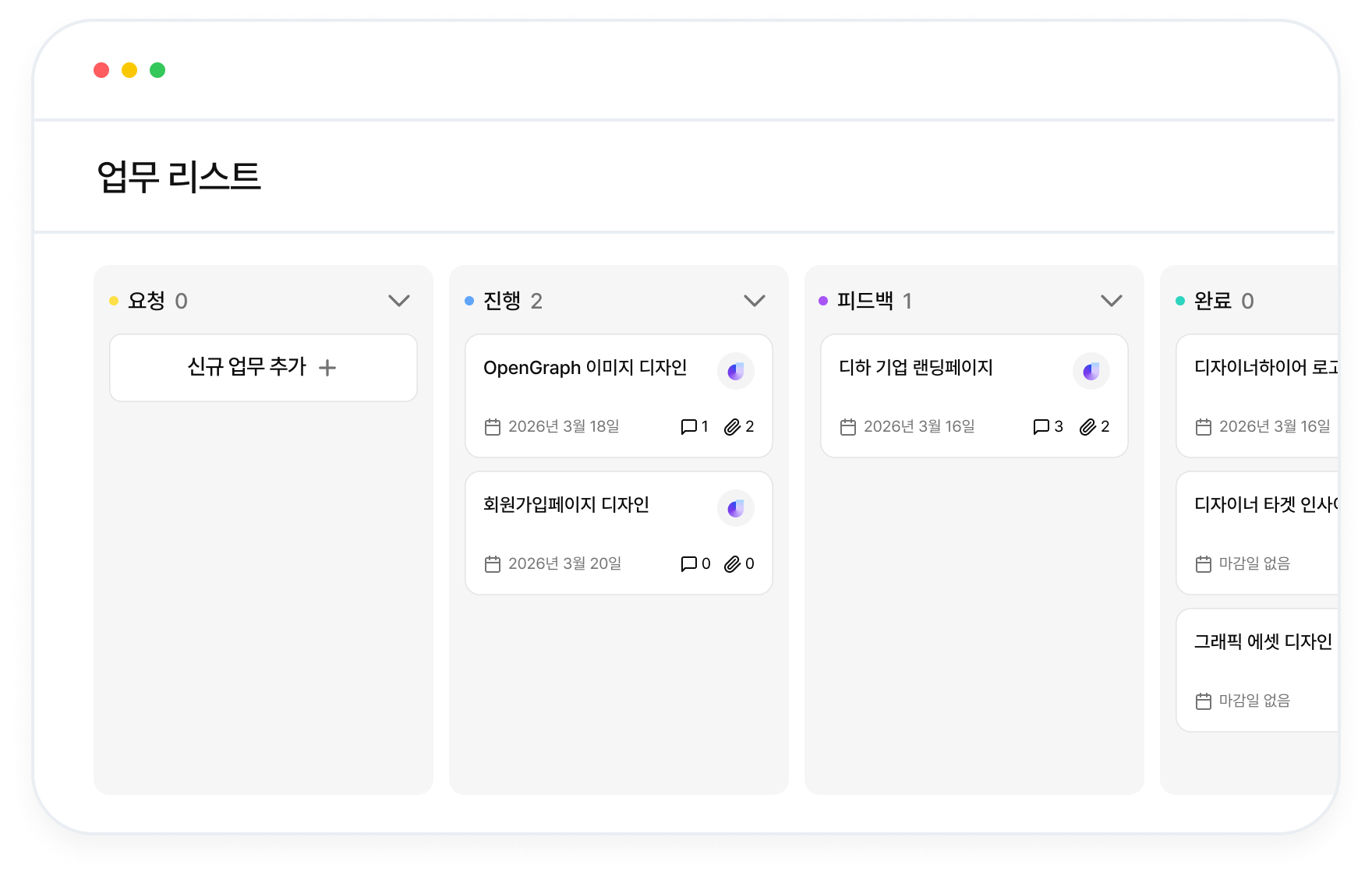Click the assignee avatar on 디하 기업 랜딩페이지 card

(1091, 371)
